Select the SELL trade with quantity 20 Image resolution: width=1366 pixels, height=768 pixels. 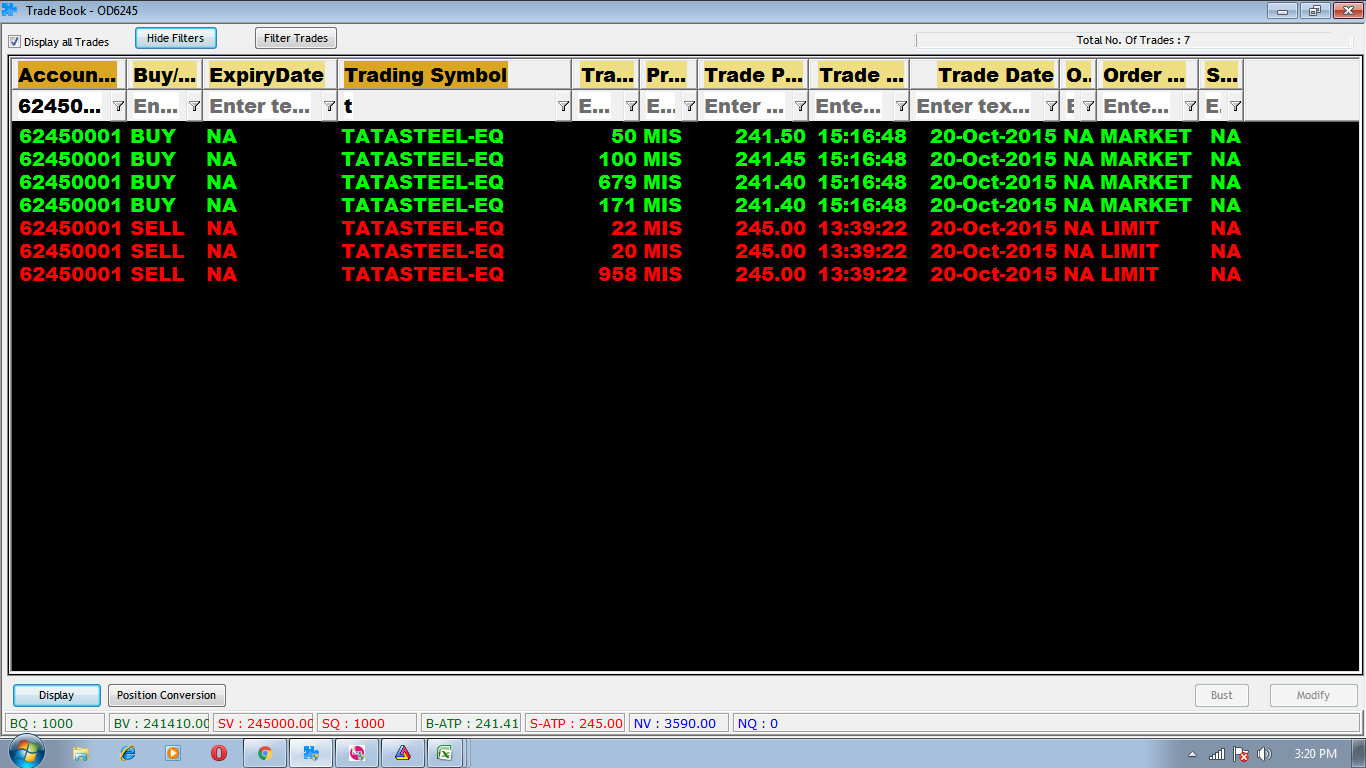click(x=630, y=251)
